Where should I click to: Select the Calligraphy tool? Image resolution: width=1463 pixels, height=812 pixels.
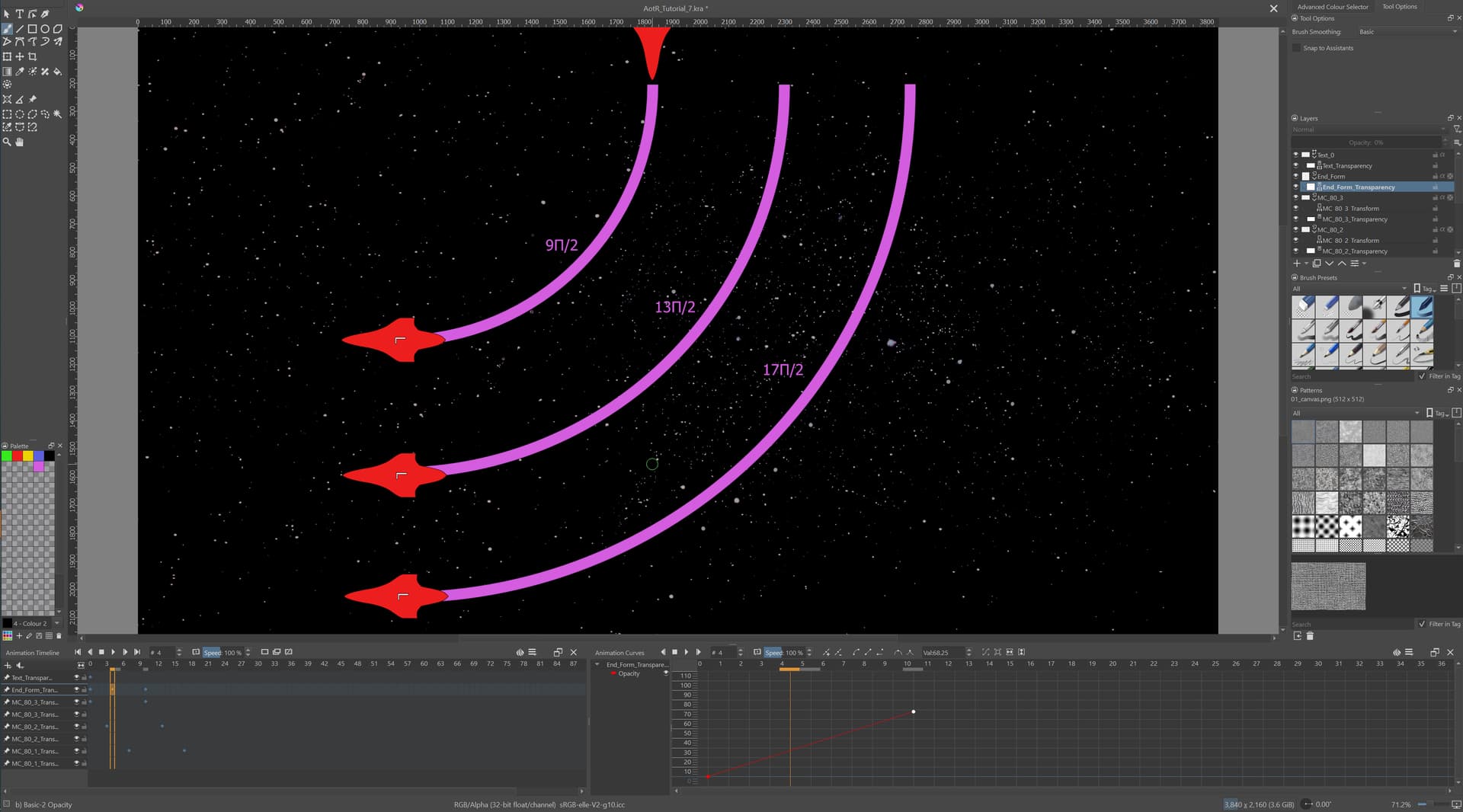point(45,14)
